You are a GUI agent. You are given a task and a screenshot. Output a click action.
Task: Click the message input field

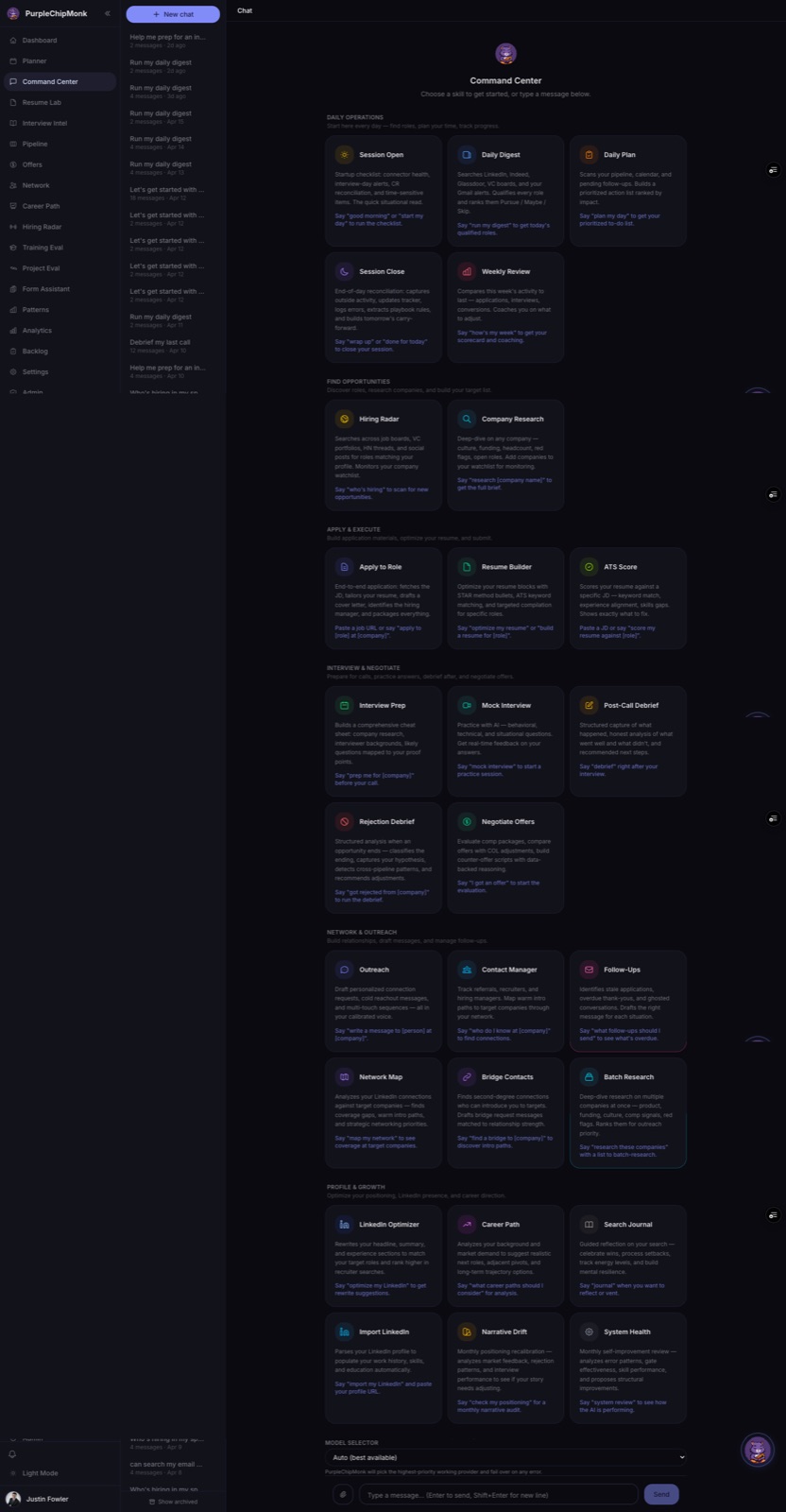pos(498,1494)
